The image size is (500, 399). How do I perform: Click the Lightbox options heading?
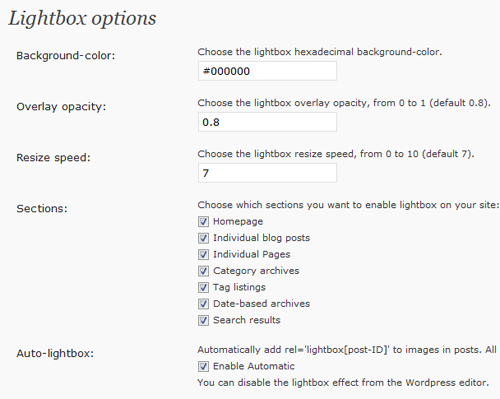pyautogui.click(x=82, y=18)
